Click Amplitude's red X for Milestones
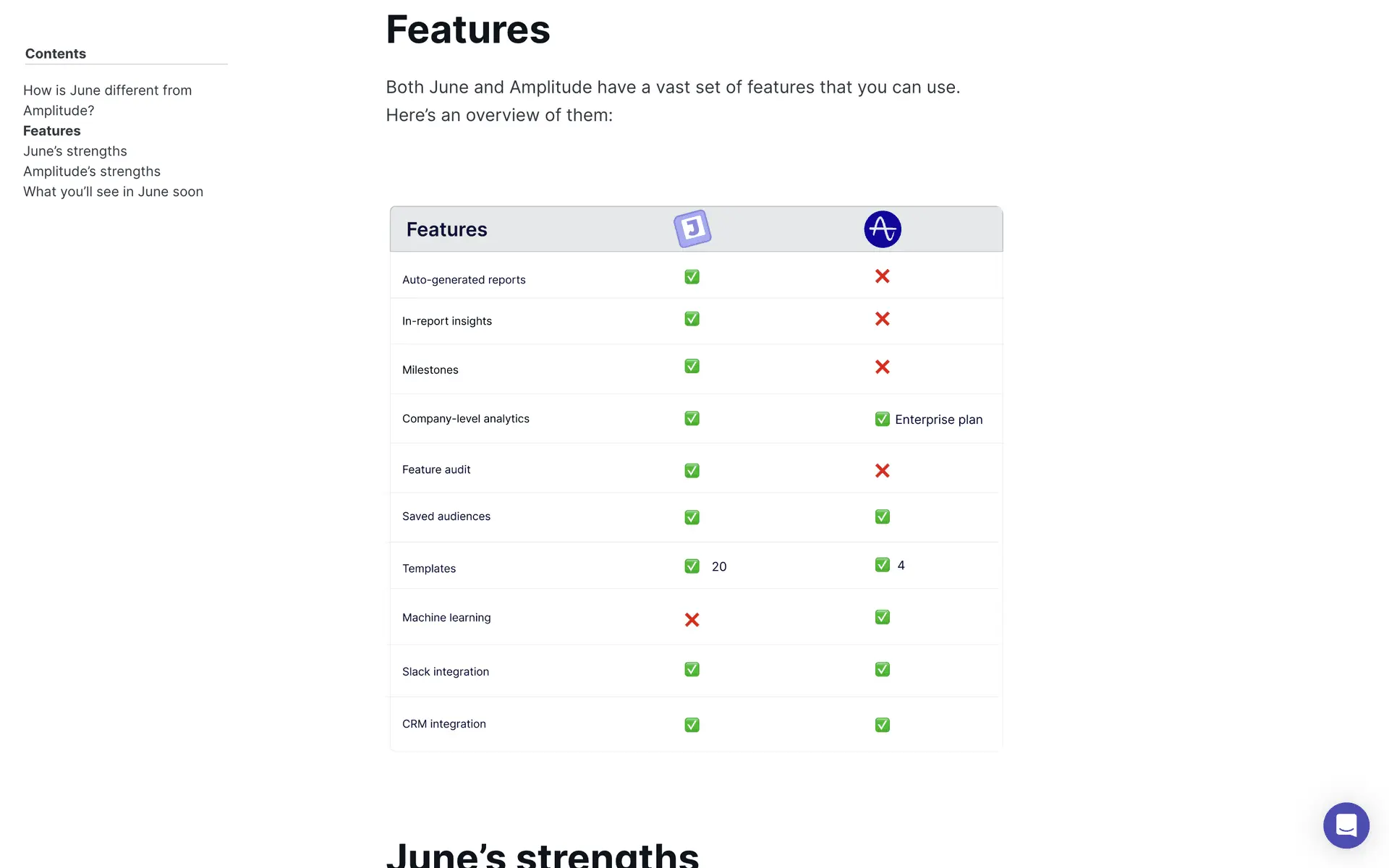 tap(882, 367)
